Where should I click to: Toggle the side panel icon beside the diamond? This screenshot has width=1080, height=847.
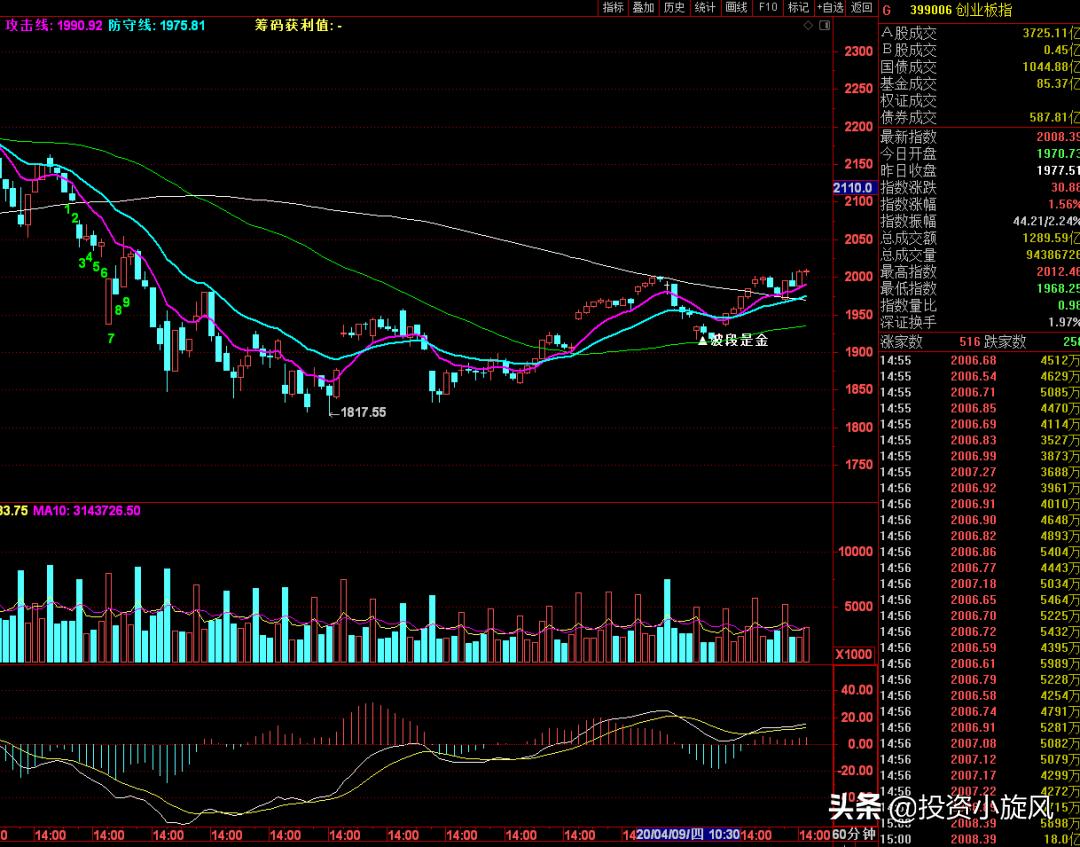click(x=824, y=25)
